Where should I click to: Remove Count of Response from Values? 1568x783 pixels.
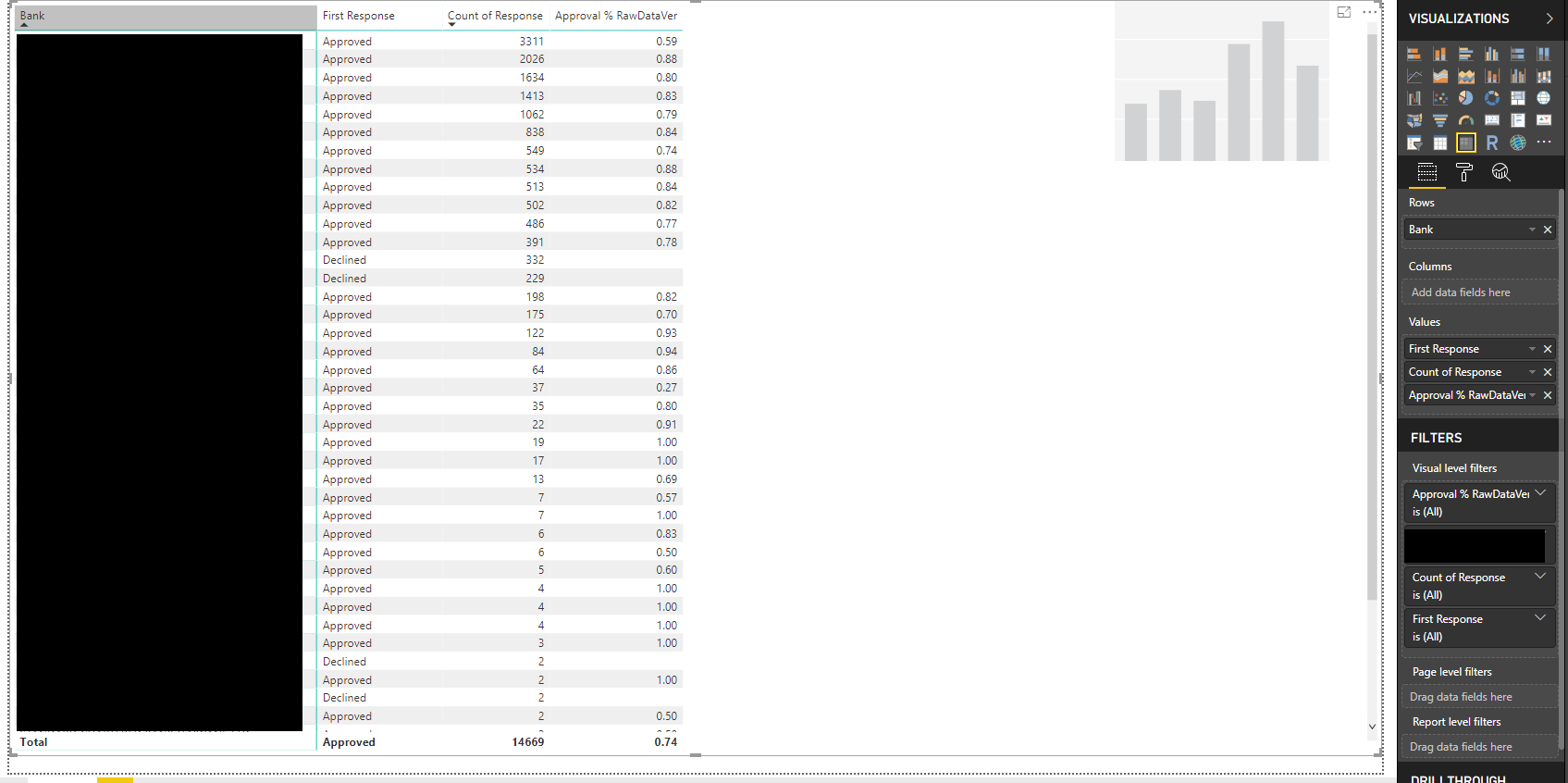tap(1548, 372)
